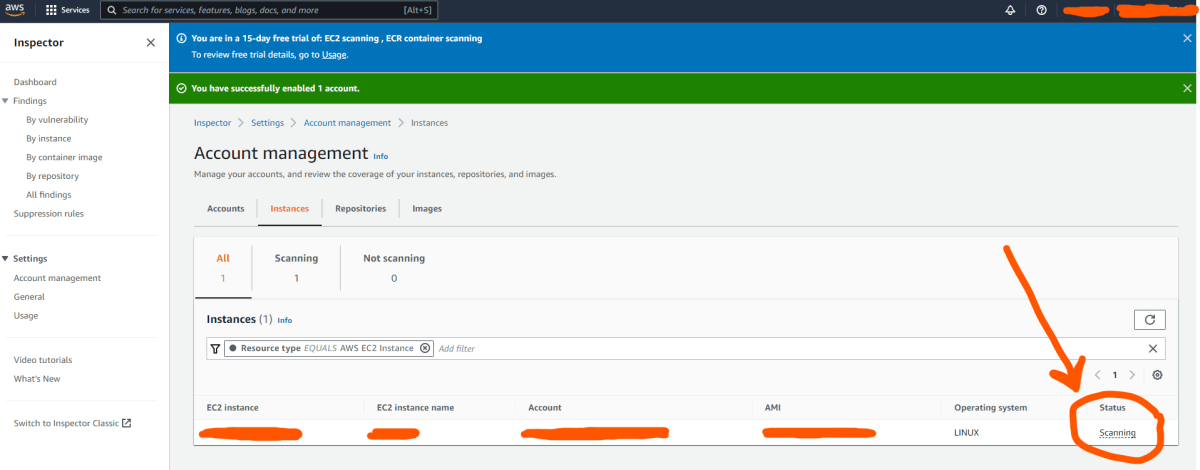Click the filter funnel icon
Viewport: 1200px width, 470px height.
[x=214, y=348]
